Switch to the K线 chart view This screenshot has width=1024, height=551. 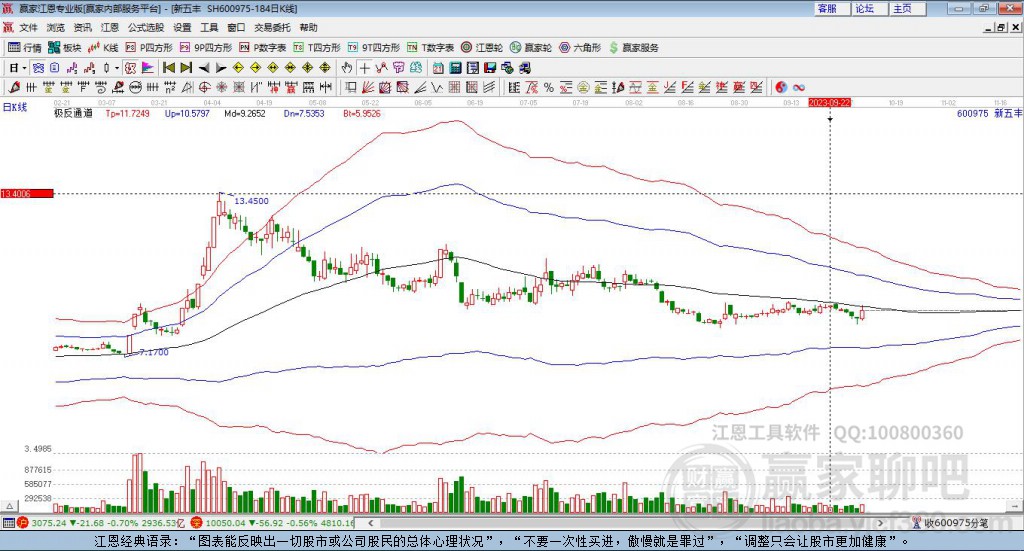pos(103,48)
